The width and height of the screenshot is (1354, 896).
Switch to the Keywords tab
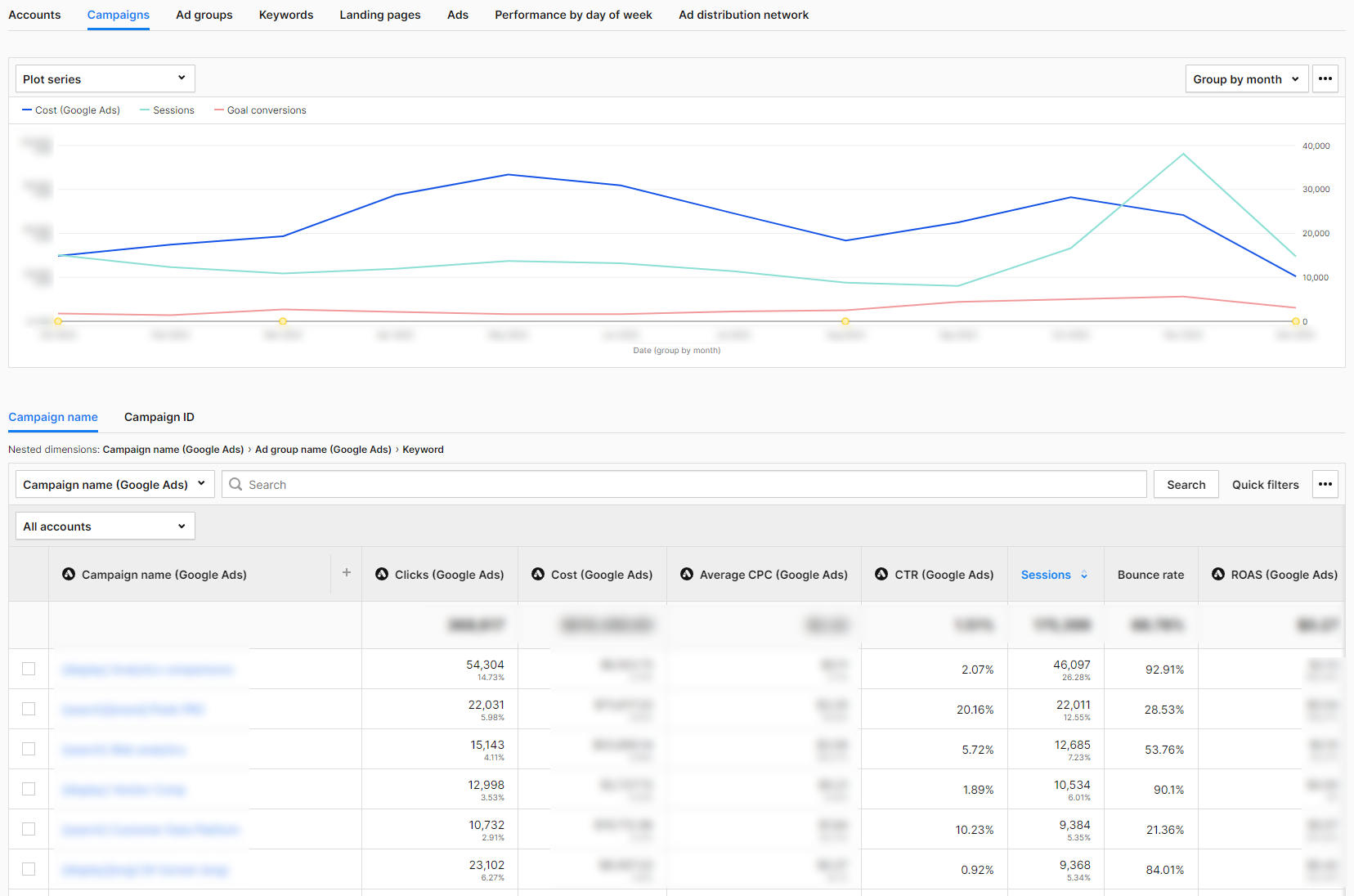pos(285,15)
